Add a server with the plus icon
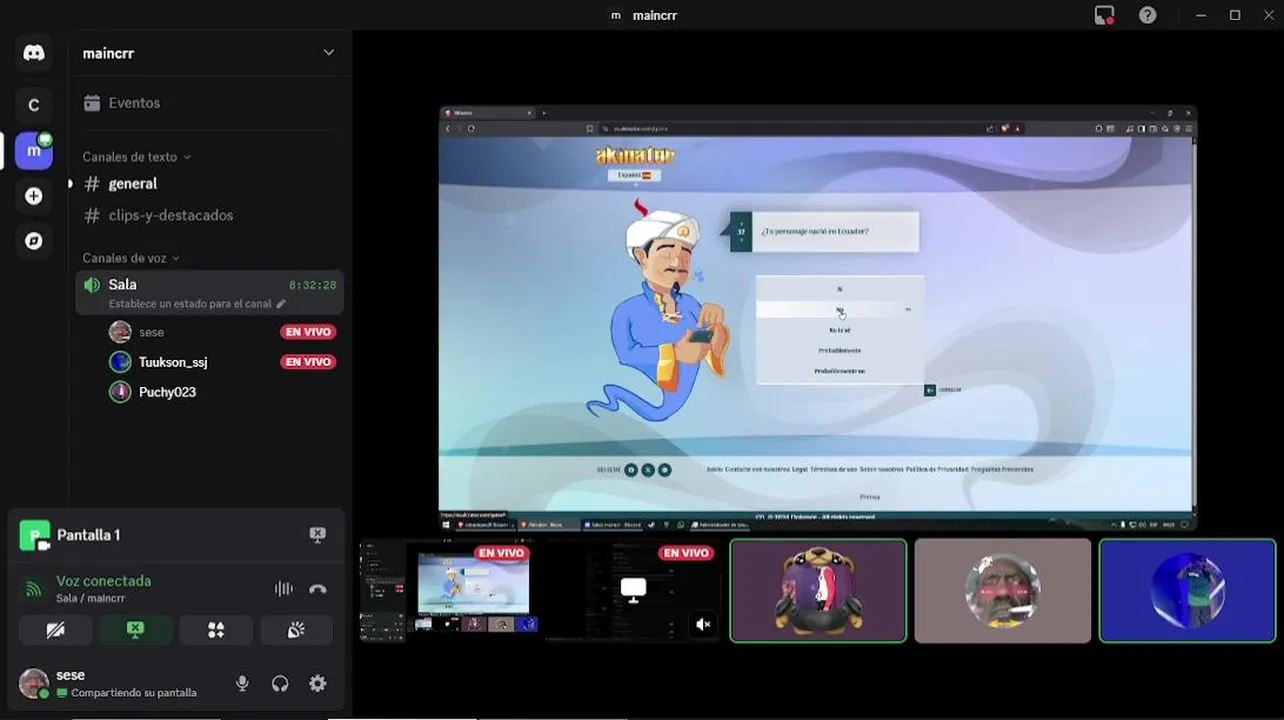The height and width of the screenshot is (720, 1284). pos(34,196)
